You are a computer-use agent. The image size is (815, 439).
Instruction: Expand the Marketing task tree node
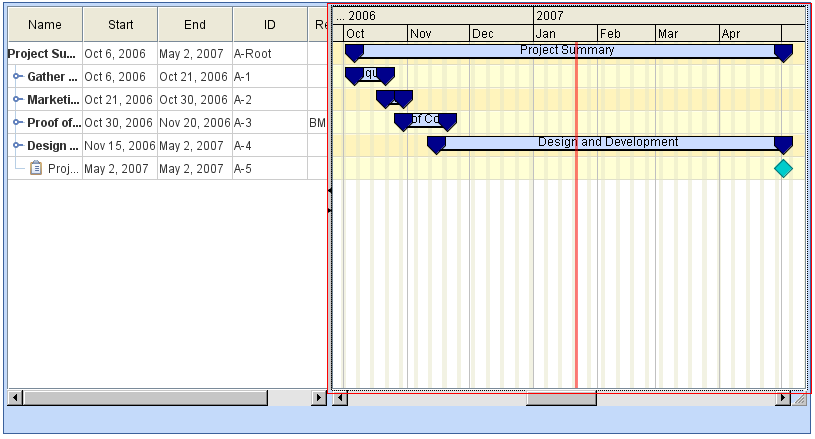(x=18, y=100)
